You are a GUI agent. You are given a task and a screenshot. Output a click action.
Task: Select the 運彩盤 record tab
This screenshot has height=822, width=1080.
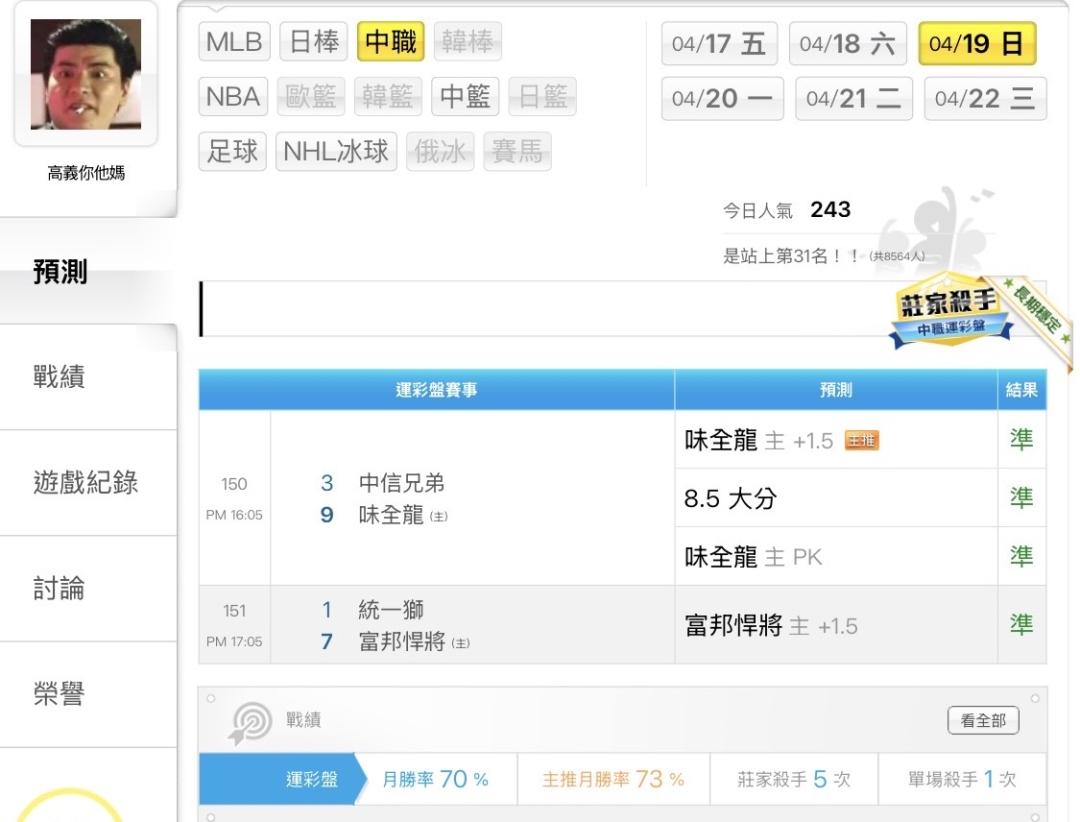(309, 780)
